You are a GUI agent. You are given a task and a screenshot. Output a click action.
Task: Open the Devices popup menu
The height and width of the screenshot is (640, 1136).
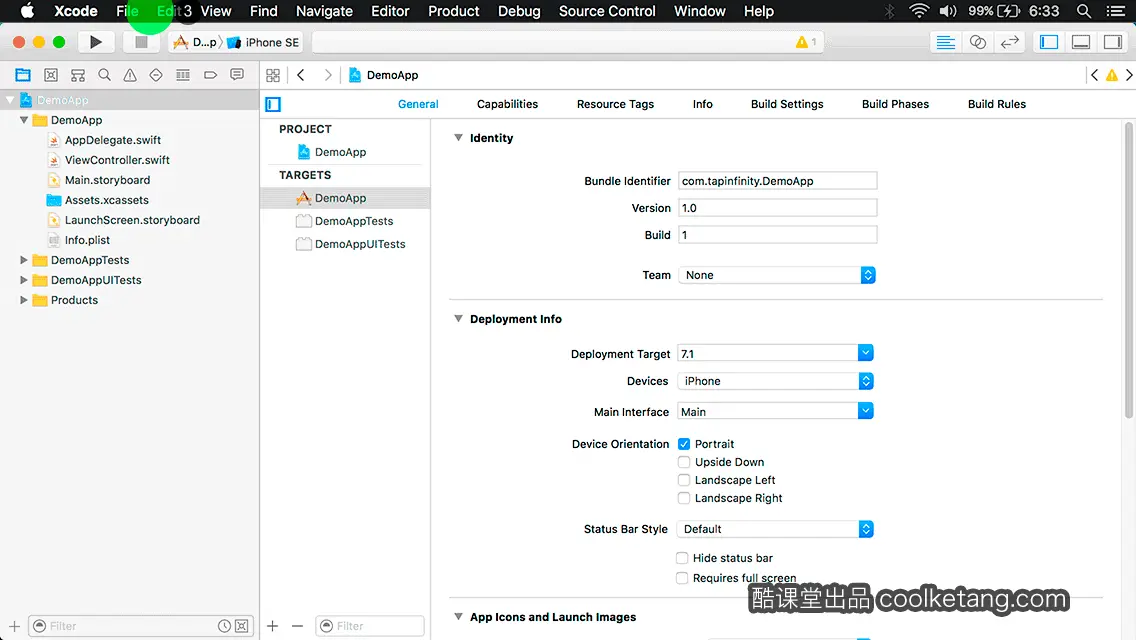click(x=775, y=381)
